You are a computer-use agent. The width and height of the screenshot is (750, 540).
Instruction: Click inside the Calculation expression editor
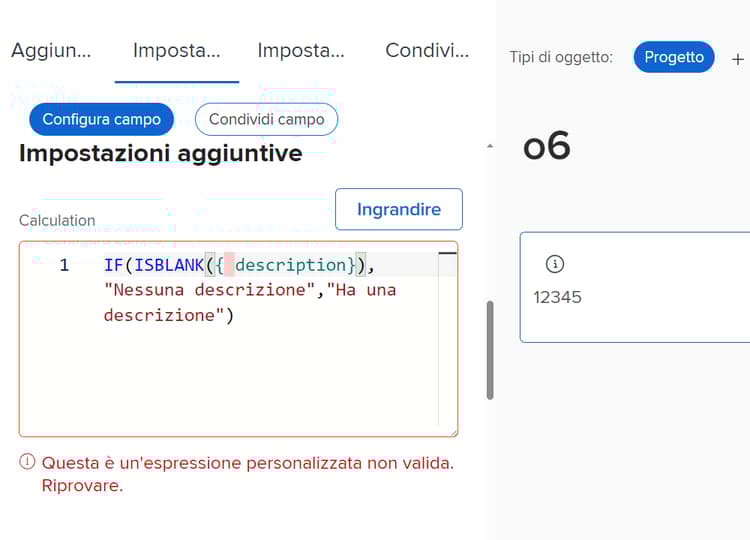point(238,339)
